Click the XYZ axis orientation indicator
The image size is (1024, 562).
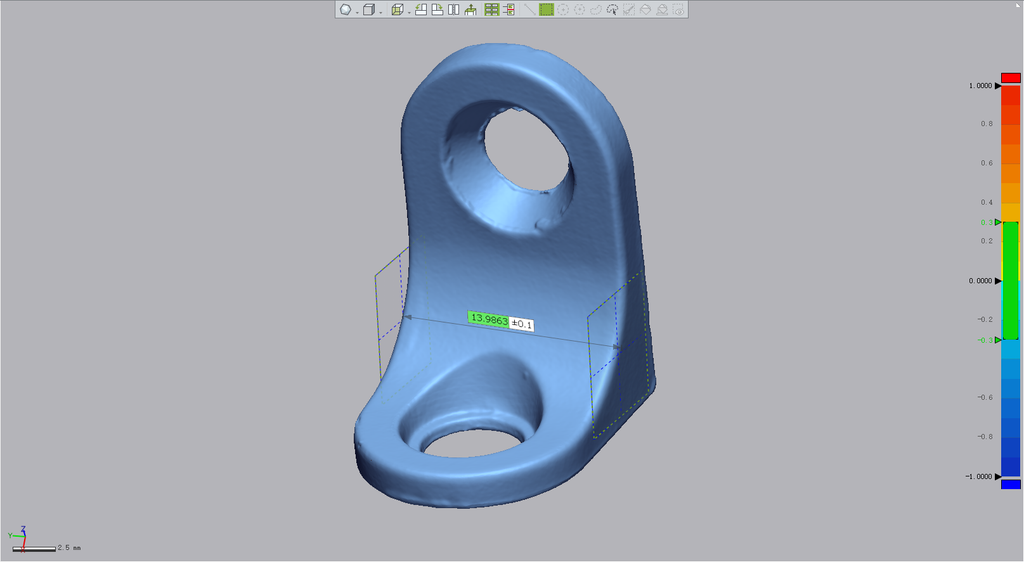[x=20, y=534]
